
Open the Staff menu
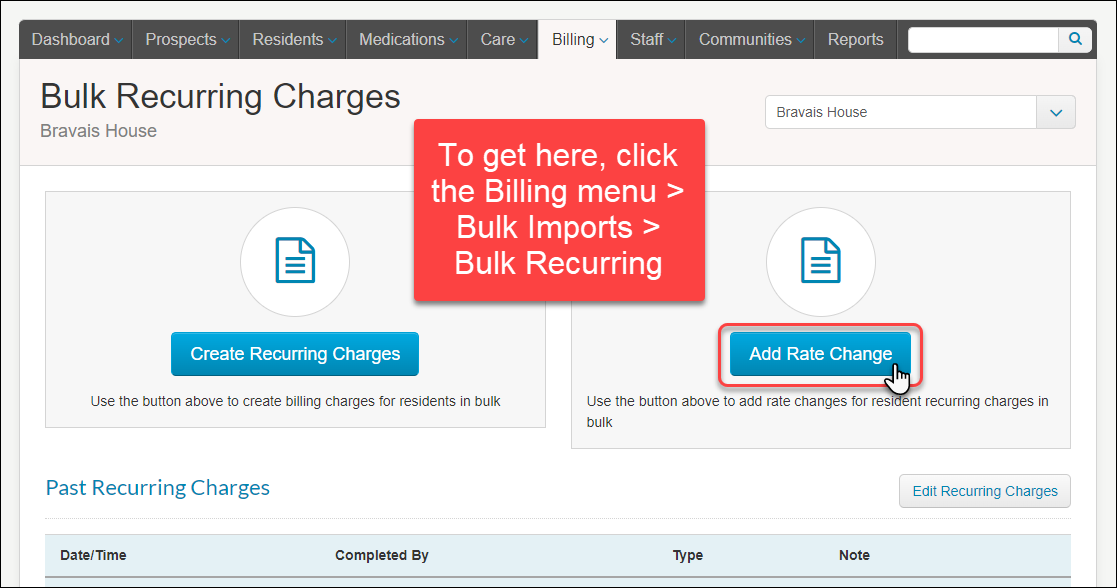coord(651,40)
